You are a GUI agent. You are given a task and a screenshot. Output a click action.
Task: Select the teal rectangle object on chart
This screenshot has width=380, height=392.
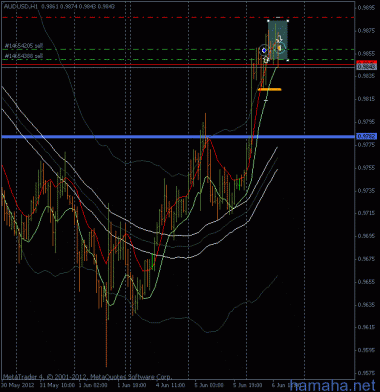pos(278,40)
